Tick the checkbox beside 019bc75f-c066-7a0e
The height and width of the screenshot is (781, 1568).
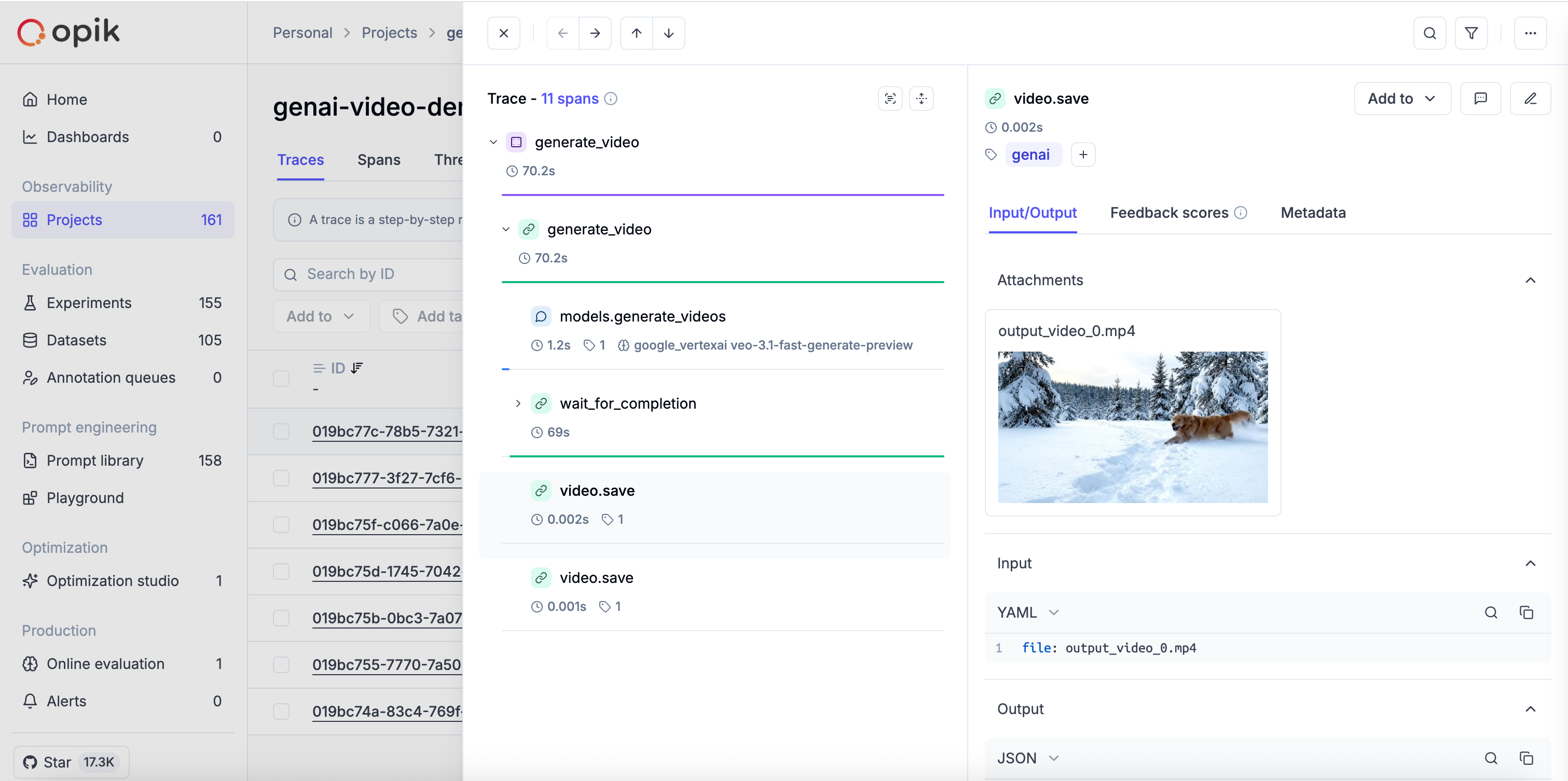tap(281, 524)
